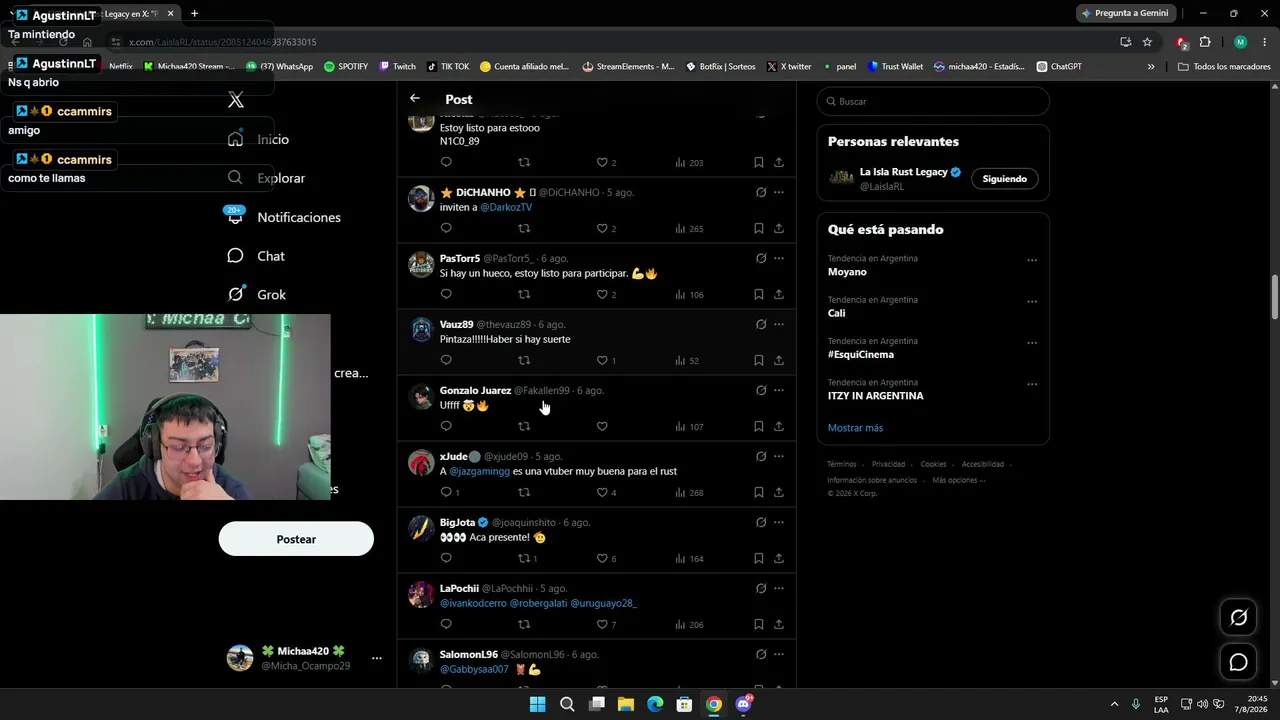Share Vauz89's post

tap(779, 360)
